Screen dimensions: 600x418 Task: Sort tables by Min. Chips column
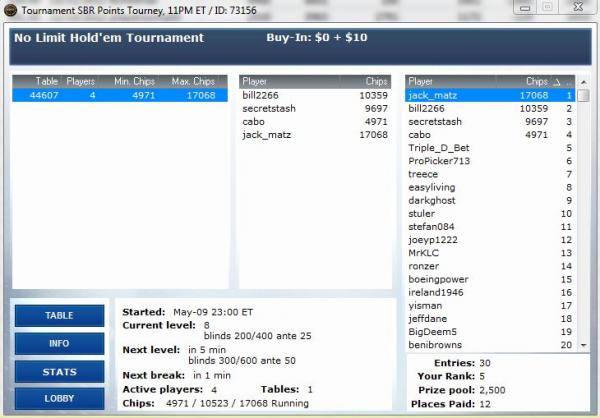coord(135,81)
